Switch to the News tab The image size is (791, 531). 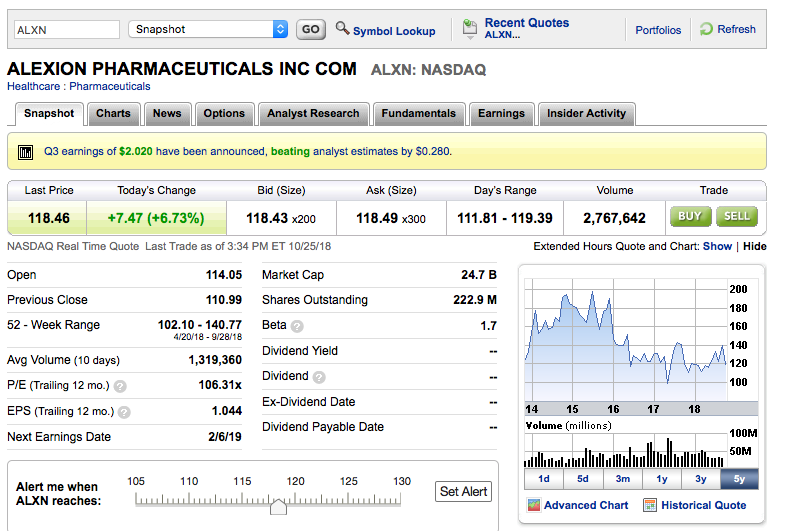click(x=167, y=113)
